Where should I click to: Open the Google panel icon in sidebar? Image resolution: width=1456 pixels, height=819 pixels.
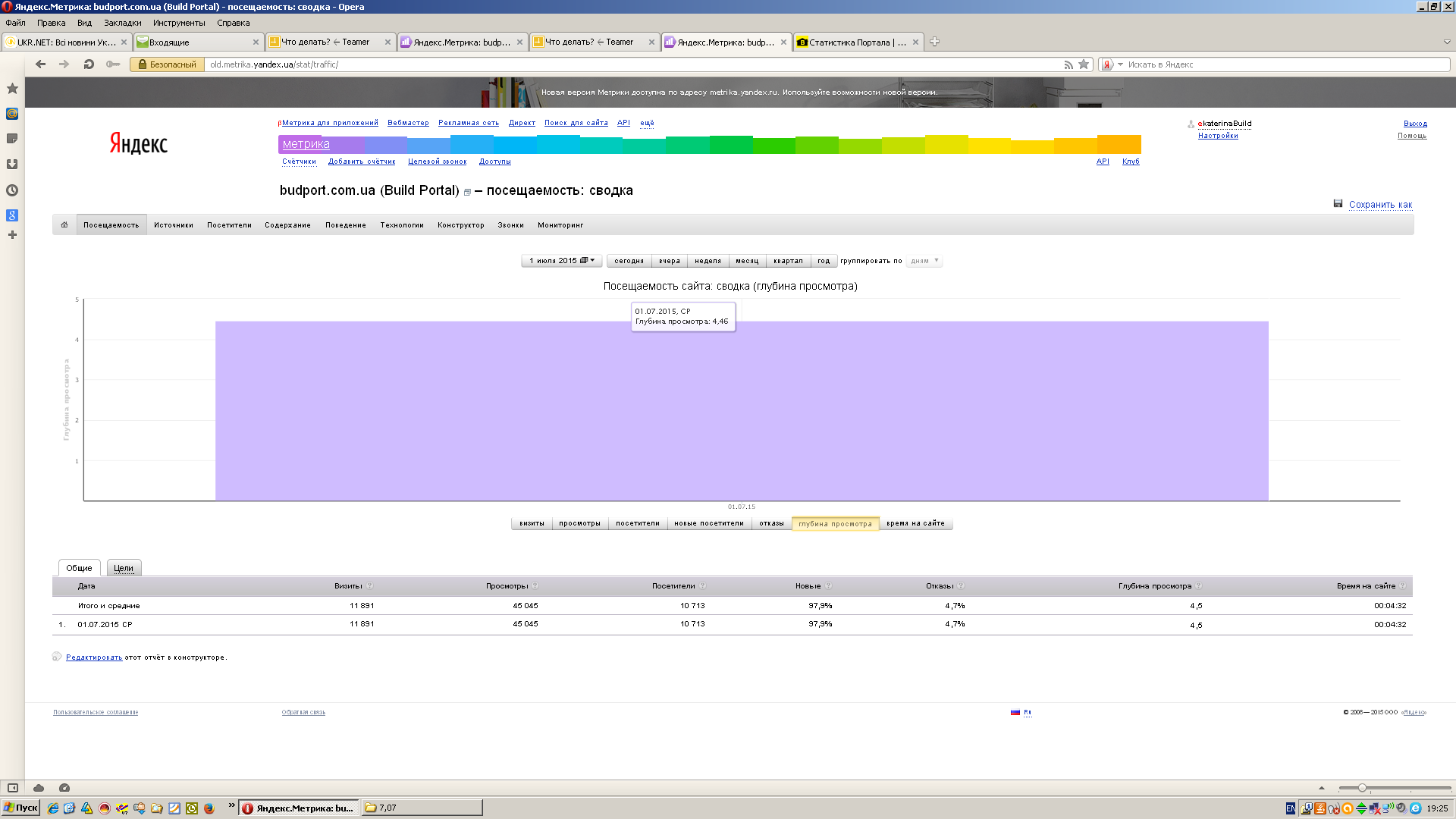tap(12, 215)
